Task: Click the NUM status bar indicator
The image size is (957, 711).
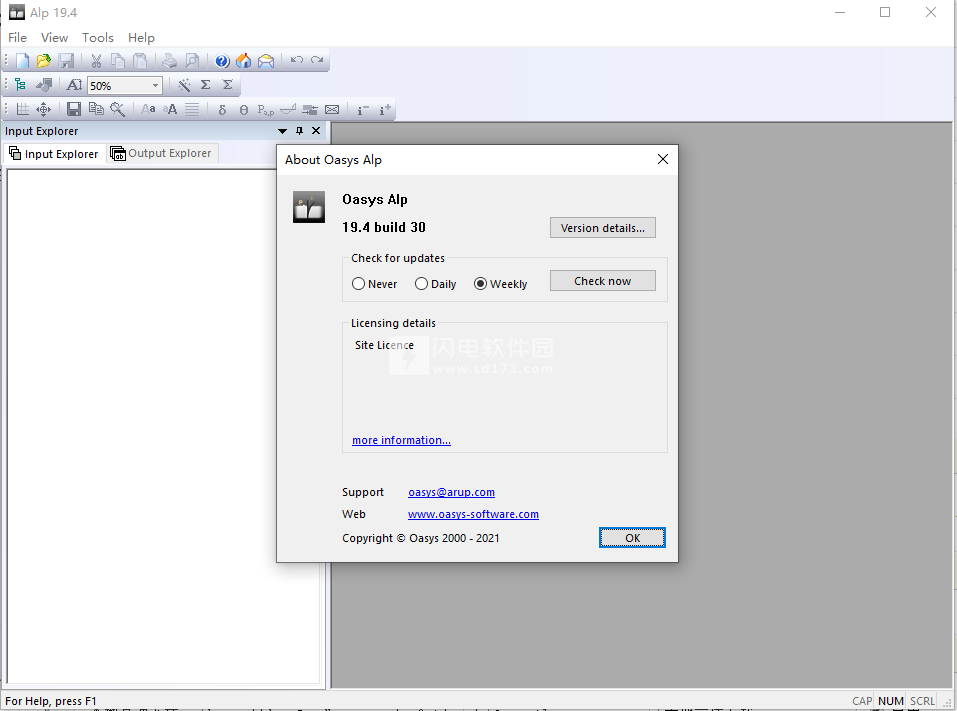Action: [x=890, y=701]
